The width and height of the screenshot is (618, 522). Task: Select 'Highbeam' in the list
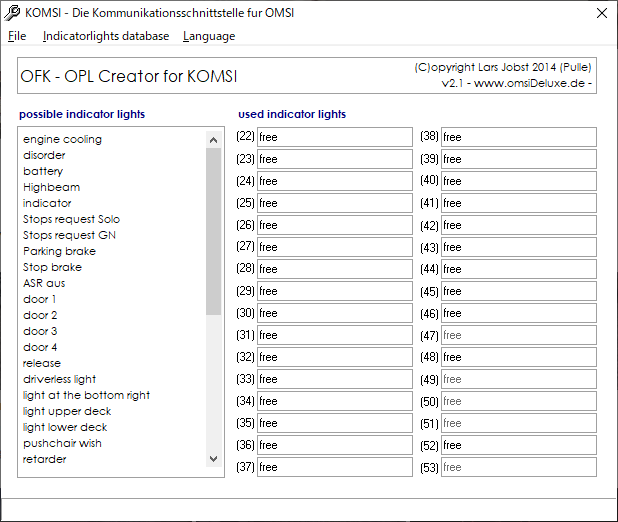point(51,187)
